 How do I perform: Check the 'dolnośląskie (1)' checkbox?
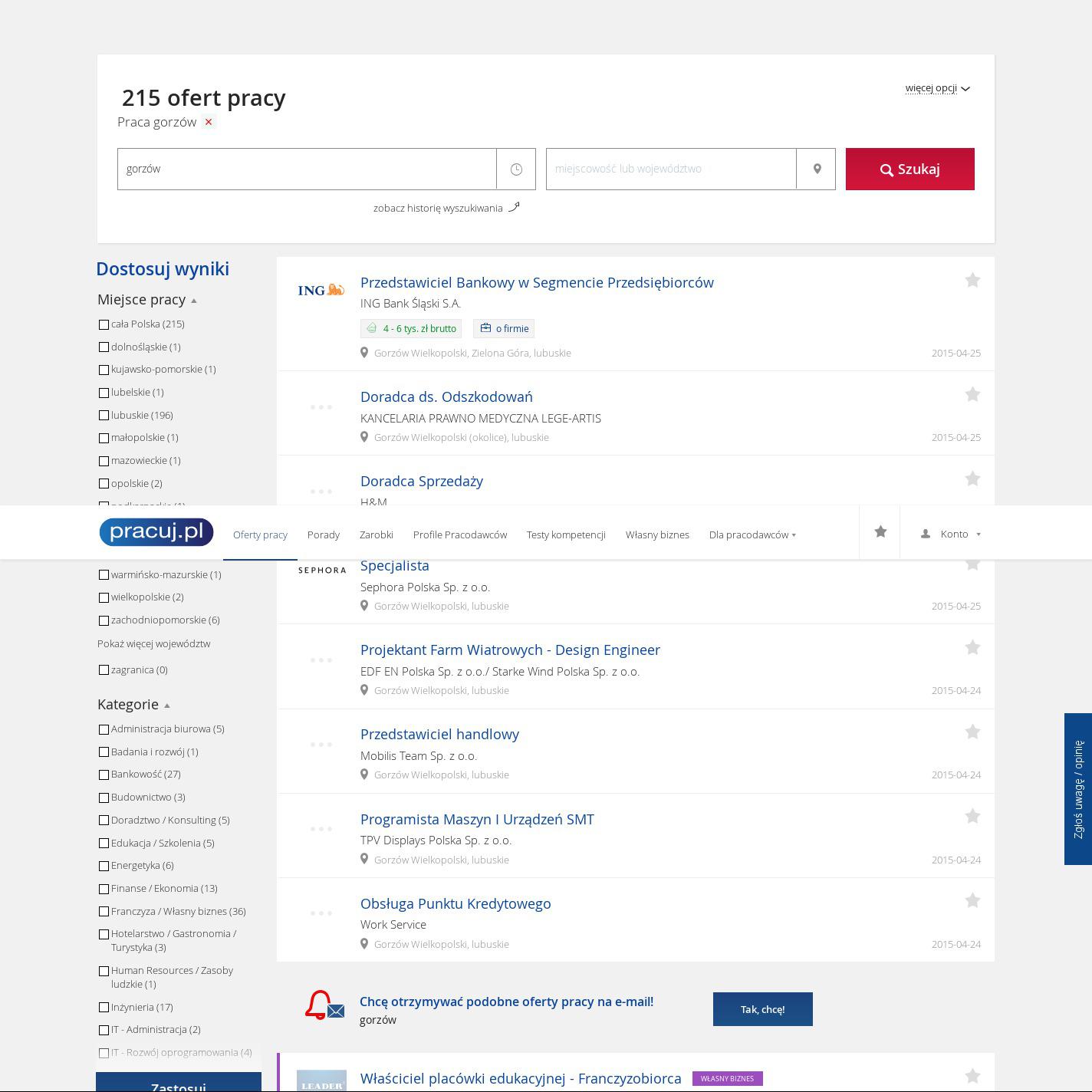coord(104,347)
